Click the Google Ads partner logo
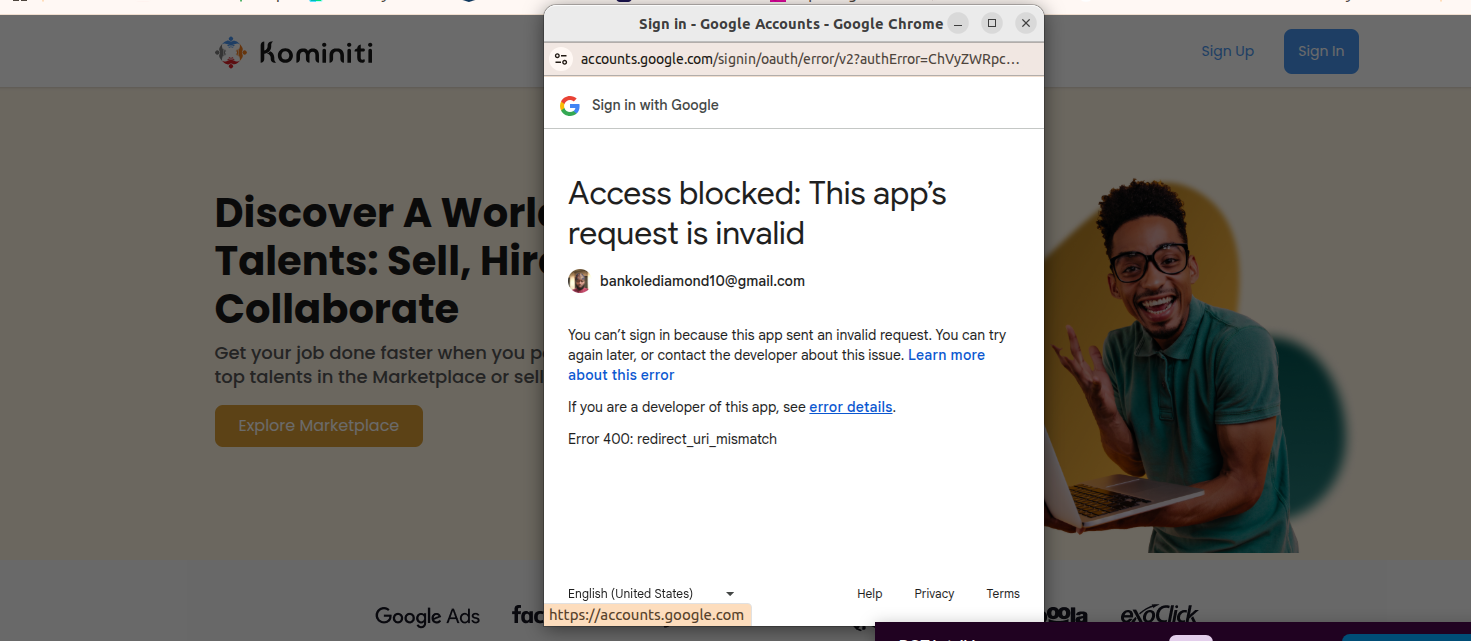The image size is (1471, 641). (427, 616)
